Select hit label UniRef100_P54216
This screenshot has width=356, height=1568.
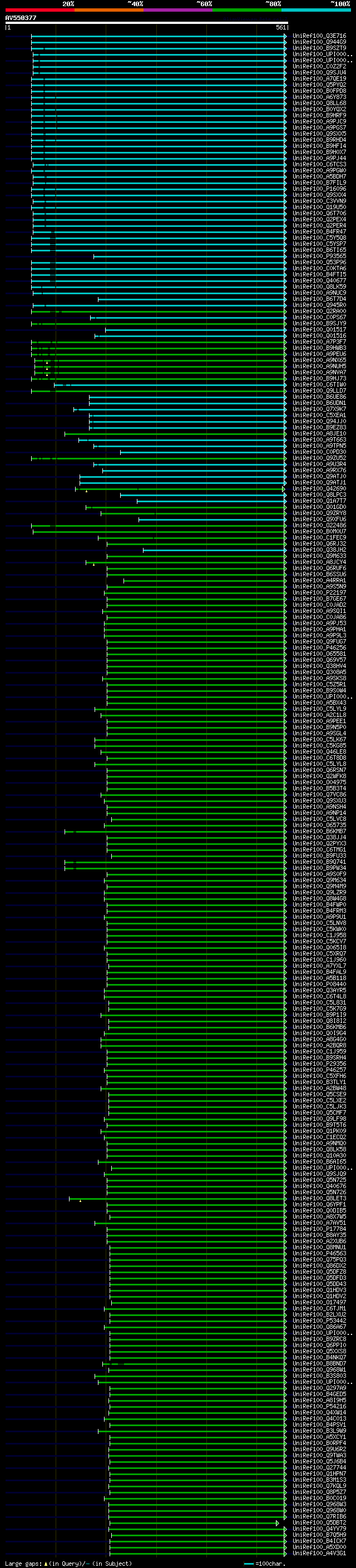(x=319, y=1407)
